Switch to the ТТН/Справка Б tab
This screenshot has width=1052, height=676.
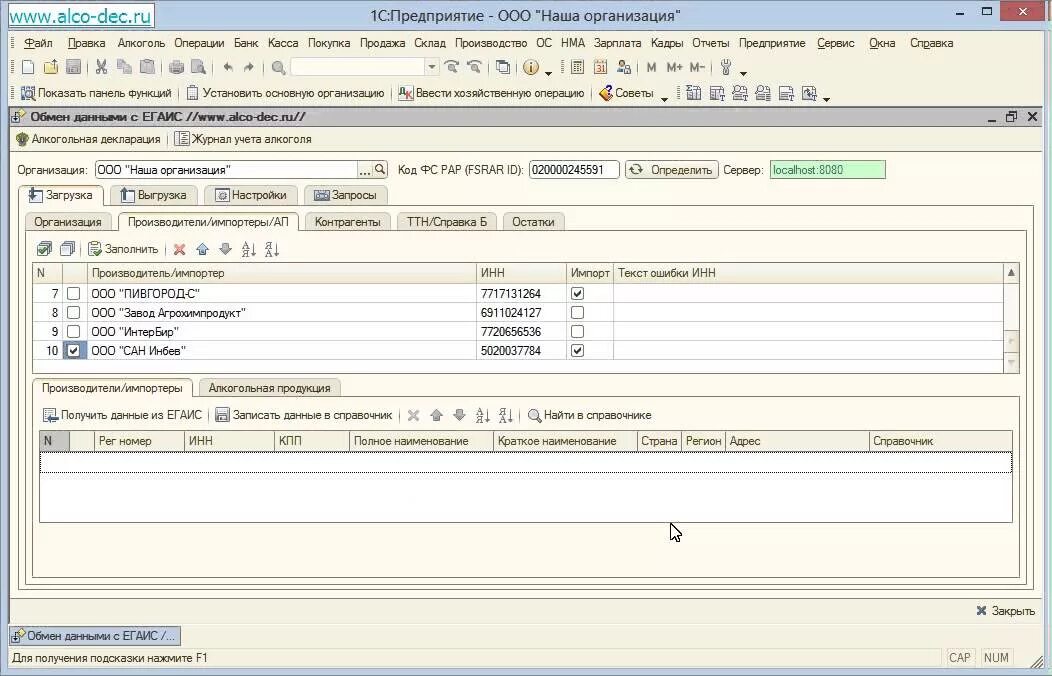[447, 222]
